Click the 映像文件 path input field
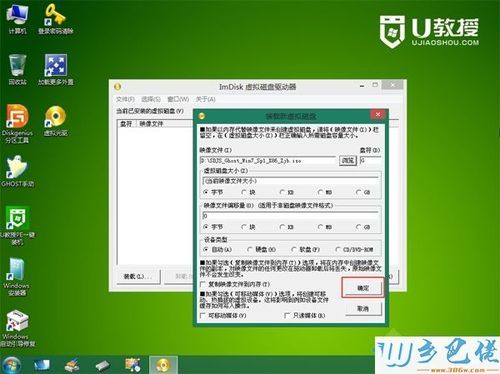The height and width of the screenshot is (374, 500). [x=268, y=161]
